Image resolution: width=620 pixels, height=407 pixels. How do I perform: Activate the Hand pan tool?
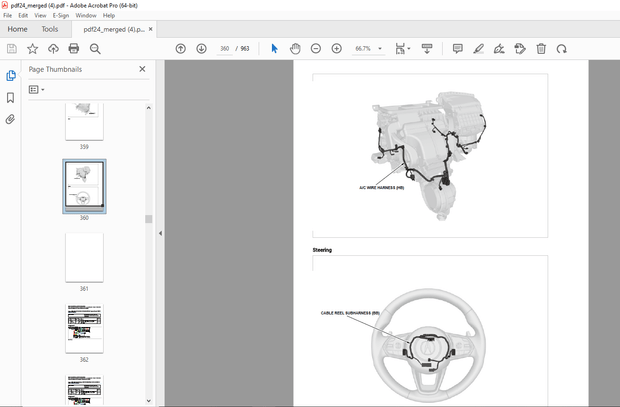coord(295,49)
